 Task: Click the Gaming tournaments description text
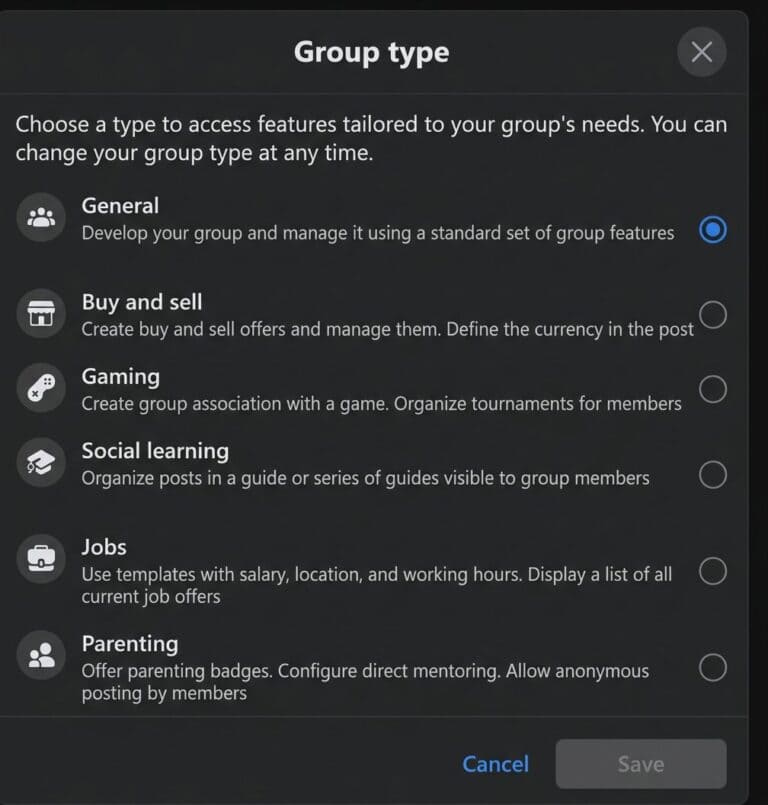383,404
